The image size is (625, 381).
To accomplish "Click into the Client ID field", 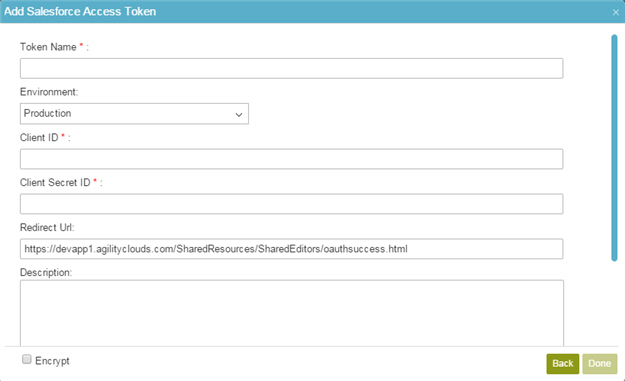I will [x=291, y=159].
